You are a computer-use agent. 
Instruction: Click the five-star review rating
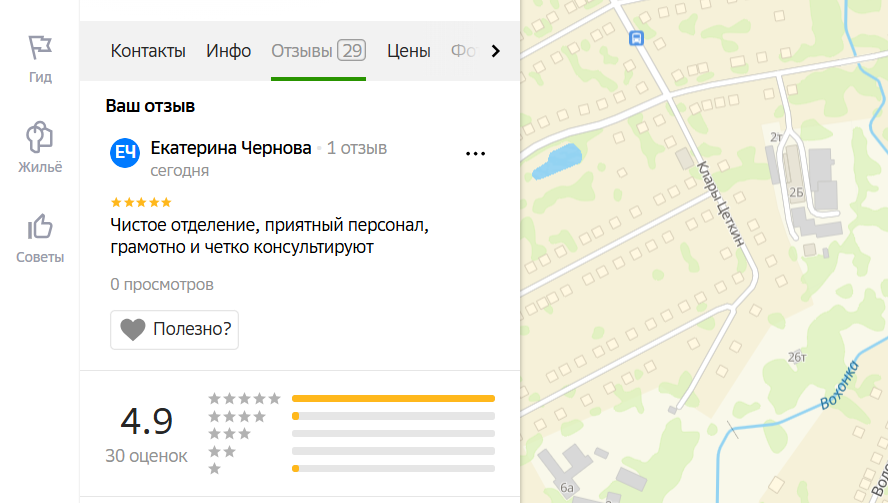click(141, 202)
